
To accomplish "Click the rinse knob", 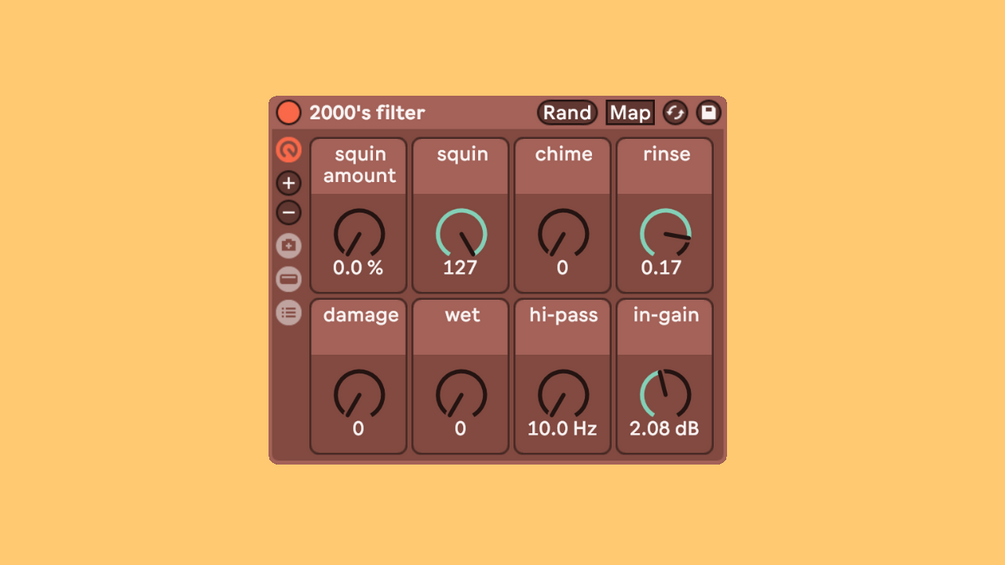I will tap(665, 233).
